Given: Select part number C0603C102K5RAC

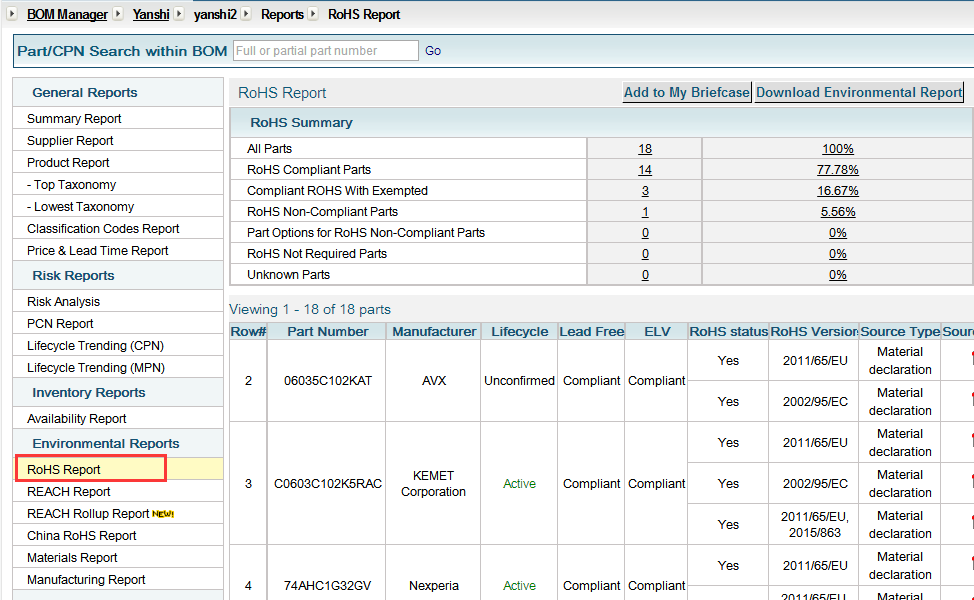Looking at the screenshot, I should pos(327,484).
